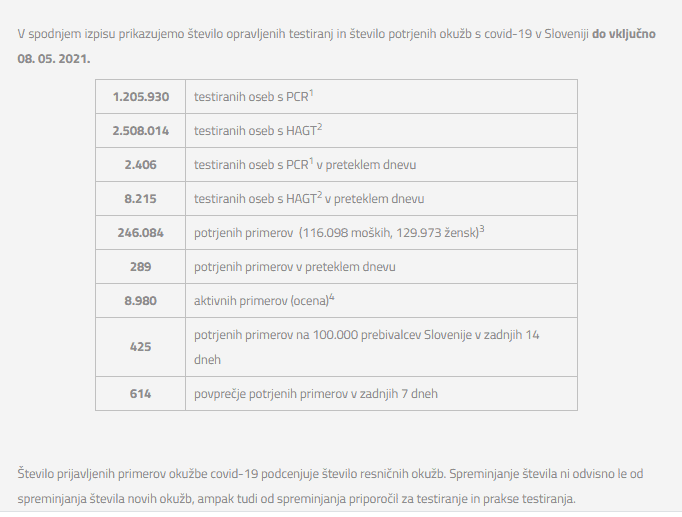682x517 pixels.
Task: Select the "testiranih oseb s PCR" total label
Action: tap(253, 97)
